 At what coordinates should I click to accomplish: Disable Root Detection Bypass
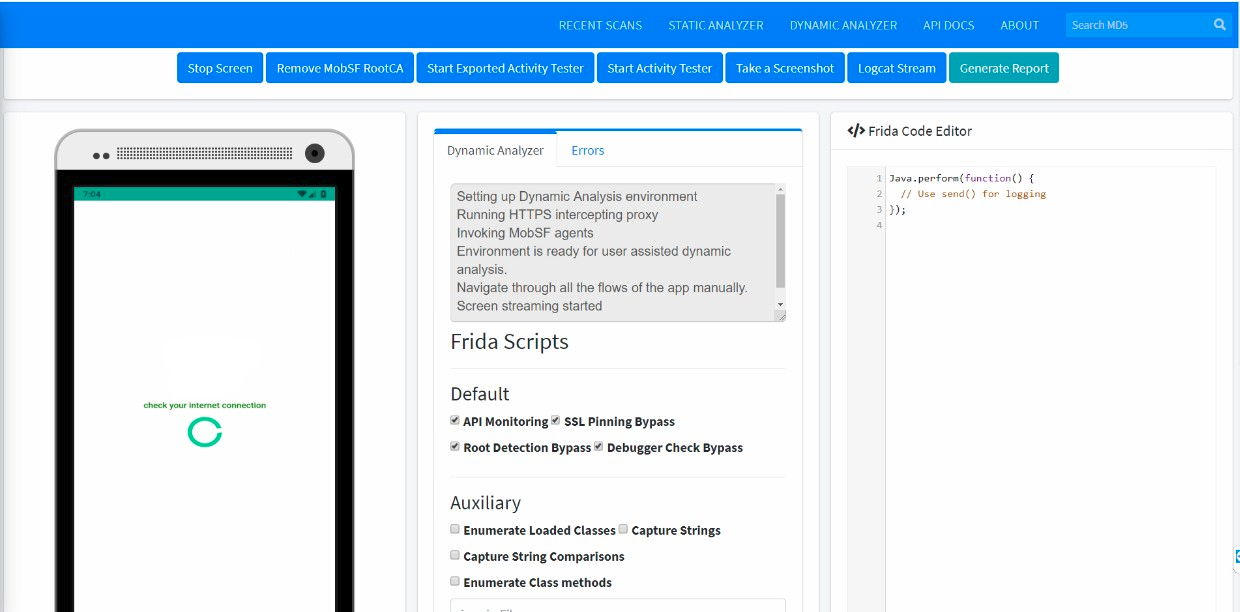click(x=454, y=446)
